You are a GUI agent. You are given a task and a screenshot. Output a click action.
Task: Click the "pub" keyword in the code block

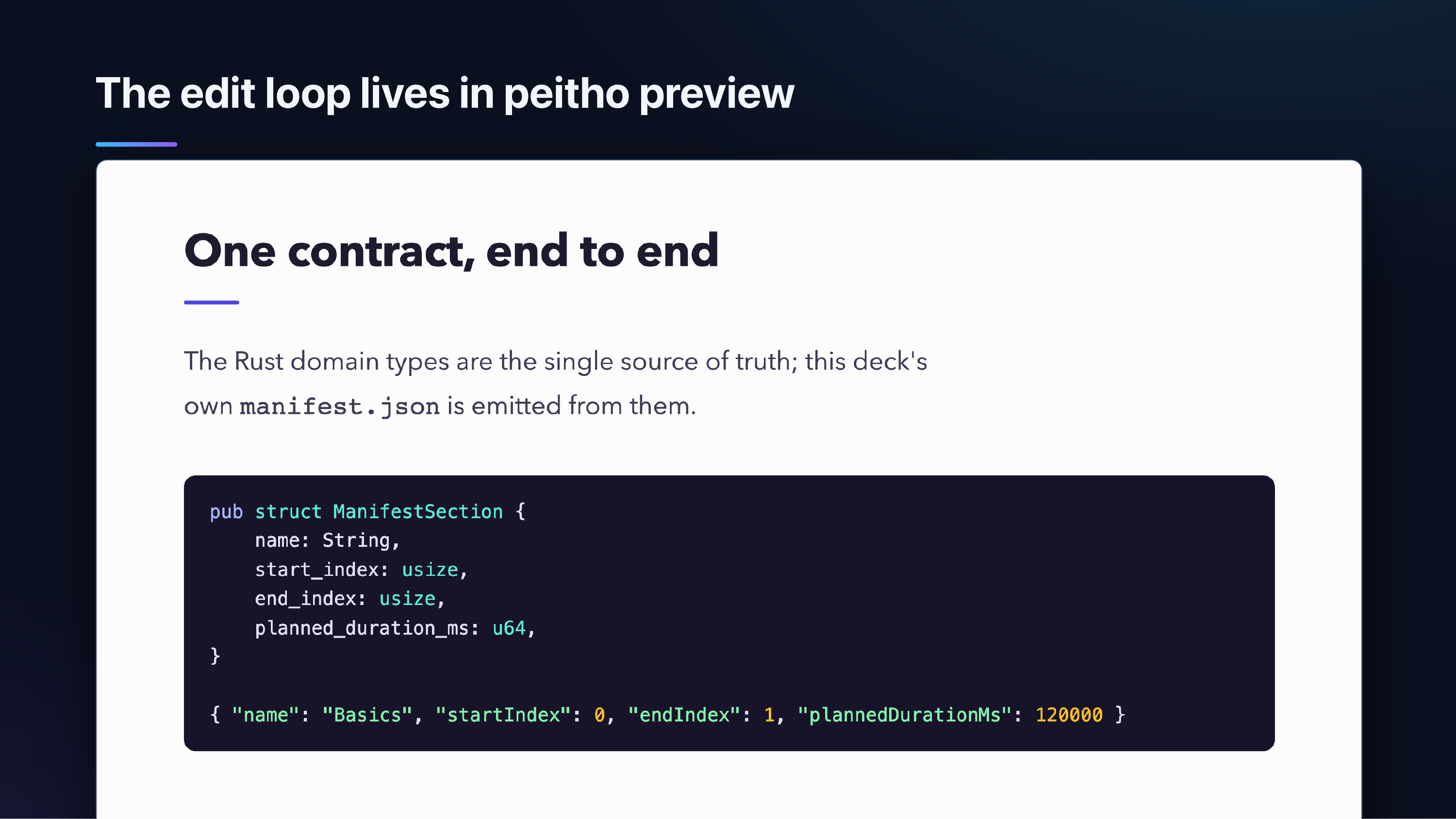point(226,512)
